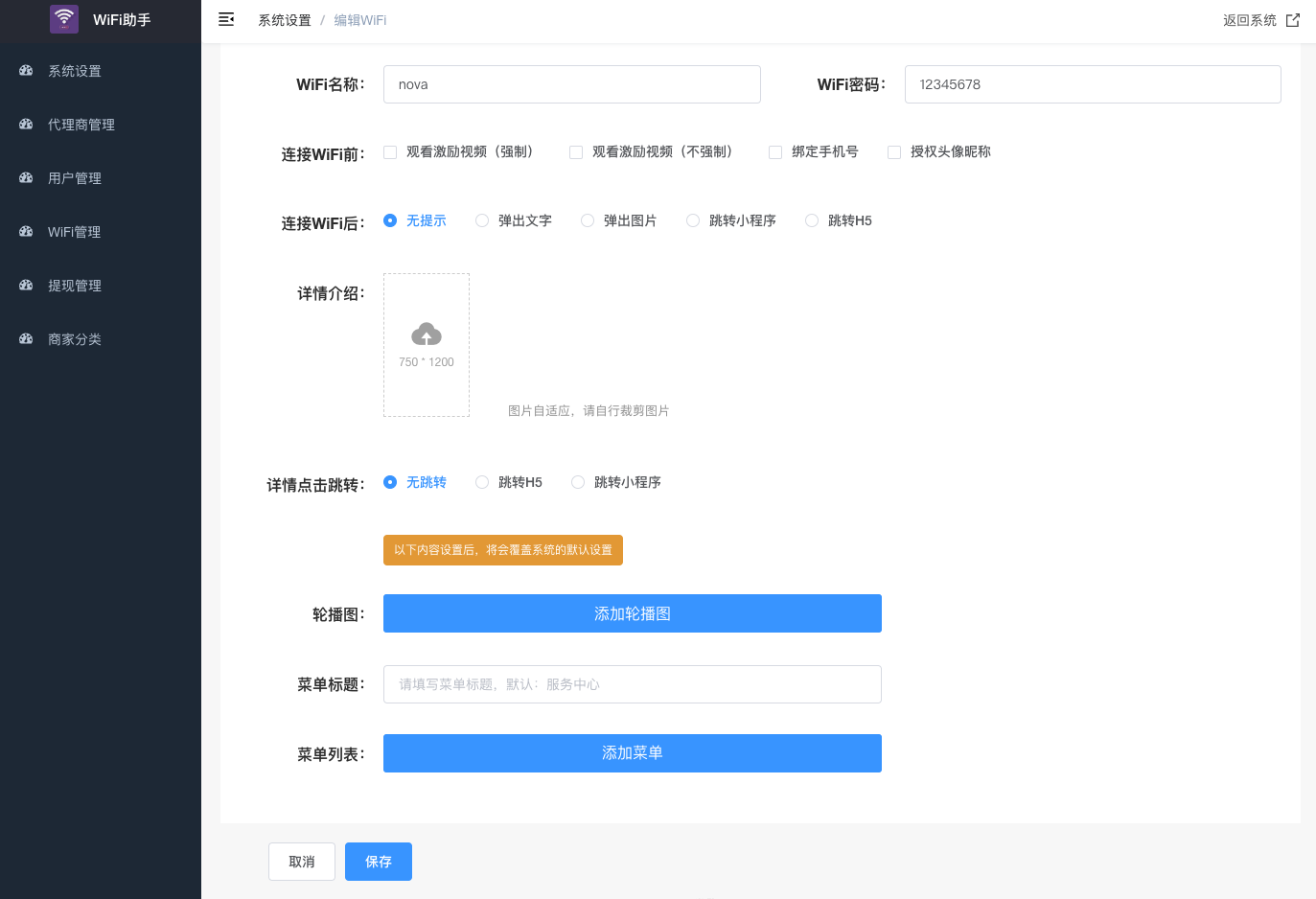Click the 详情点击跳转 field label

tap(315, 485)
